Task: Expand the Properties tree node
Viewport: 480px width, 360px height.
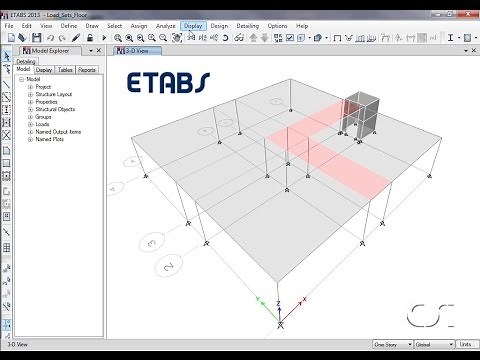Action: click(x=30, y=102)
